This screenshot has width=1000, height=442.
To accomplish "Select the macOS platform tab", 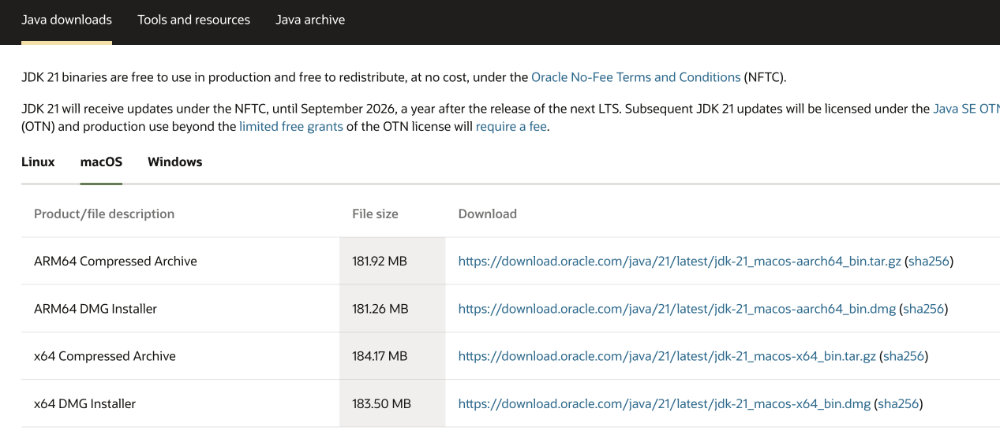I will [x=100, y=162].
